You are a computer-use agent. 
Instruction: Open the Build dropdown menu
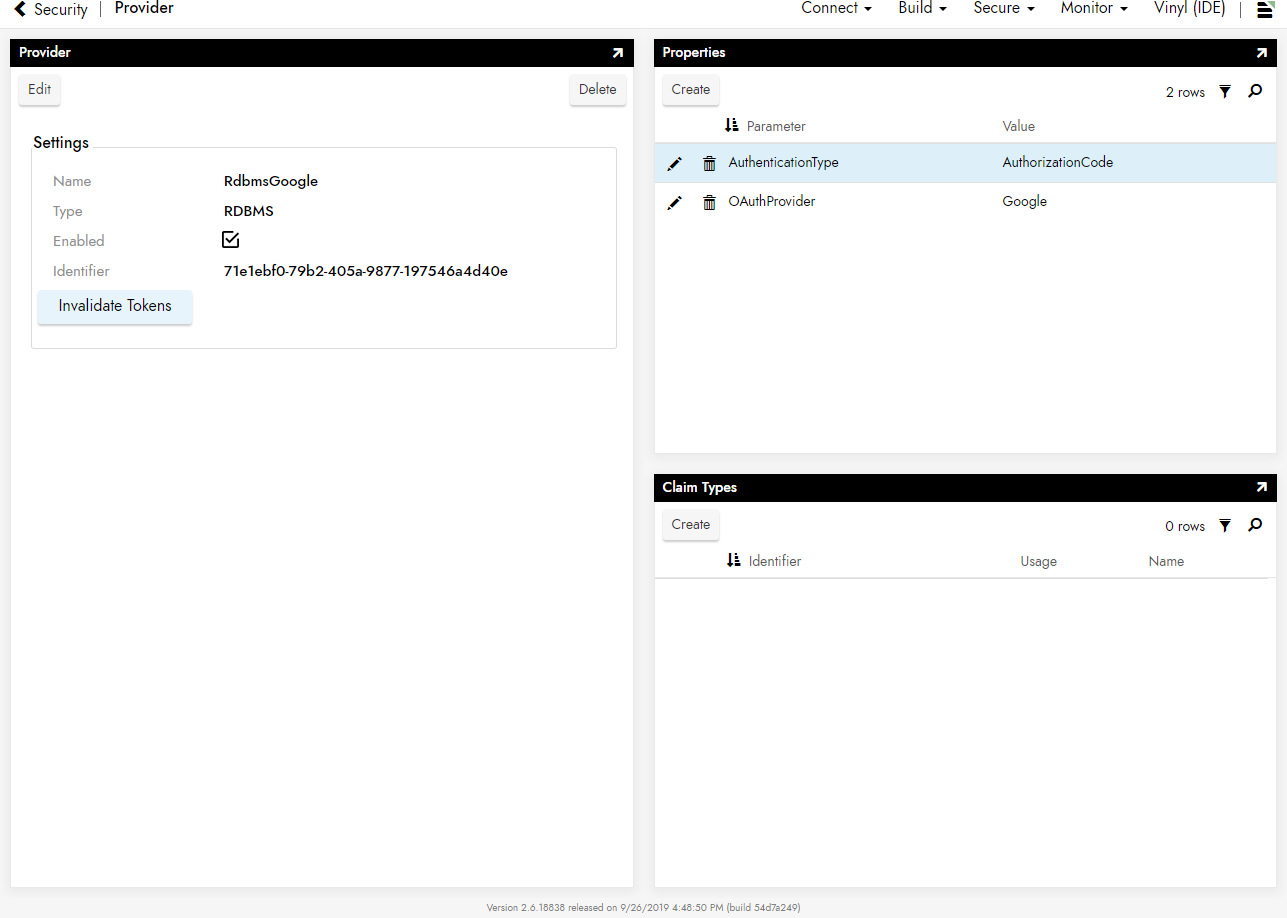[922, 9]
